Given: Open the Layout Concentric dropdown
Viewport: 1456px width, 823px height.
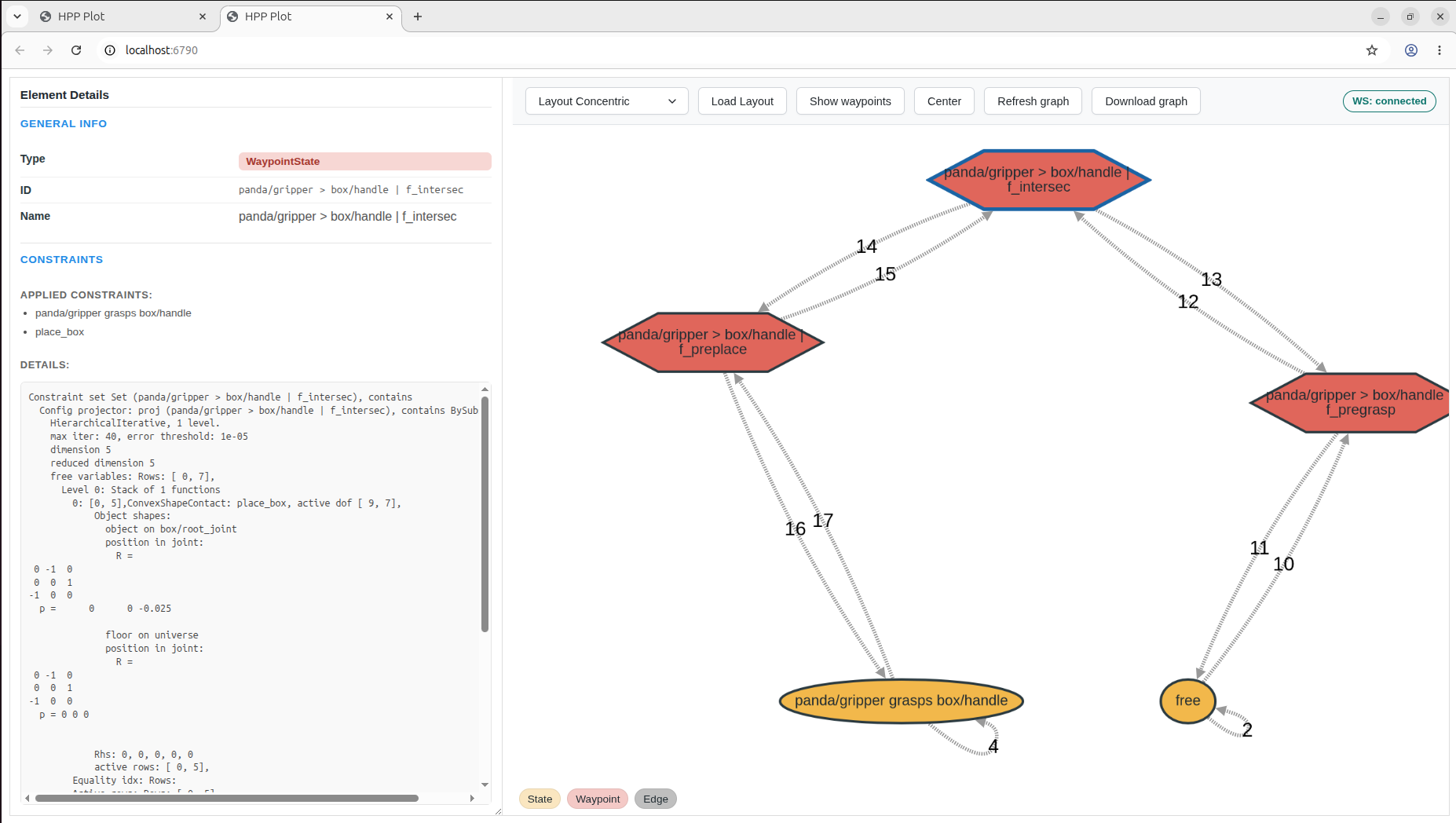Looking at the screenshot, I should point(606,101).
